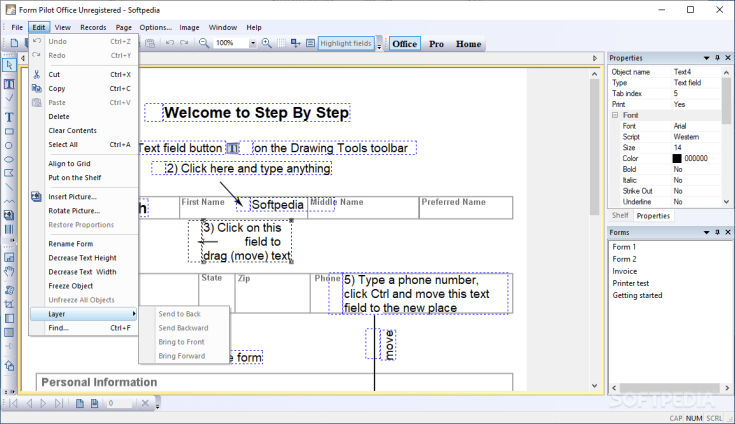Screen dimensions: 735x424
Task: Click the zoom out magnifier icon
Action: [x=204, y=43]
